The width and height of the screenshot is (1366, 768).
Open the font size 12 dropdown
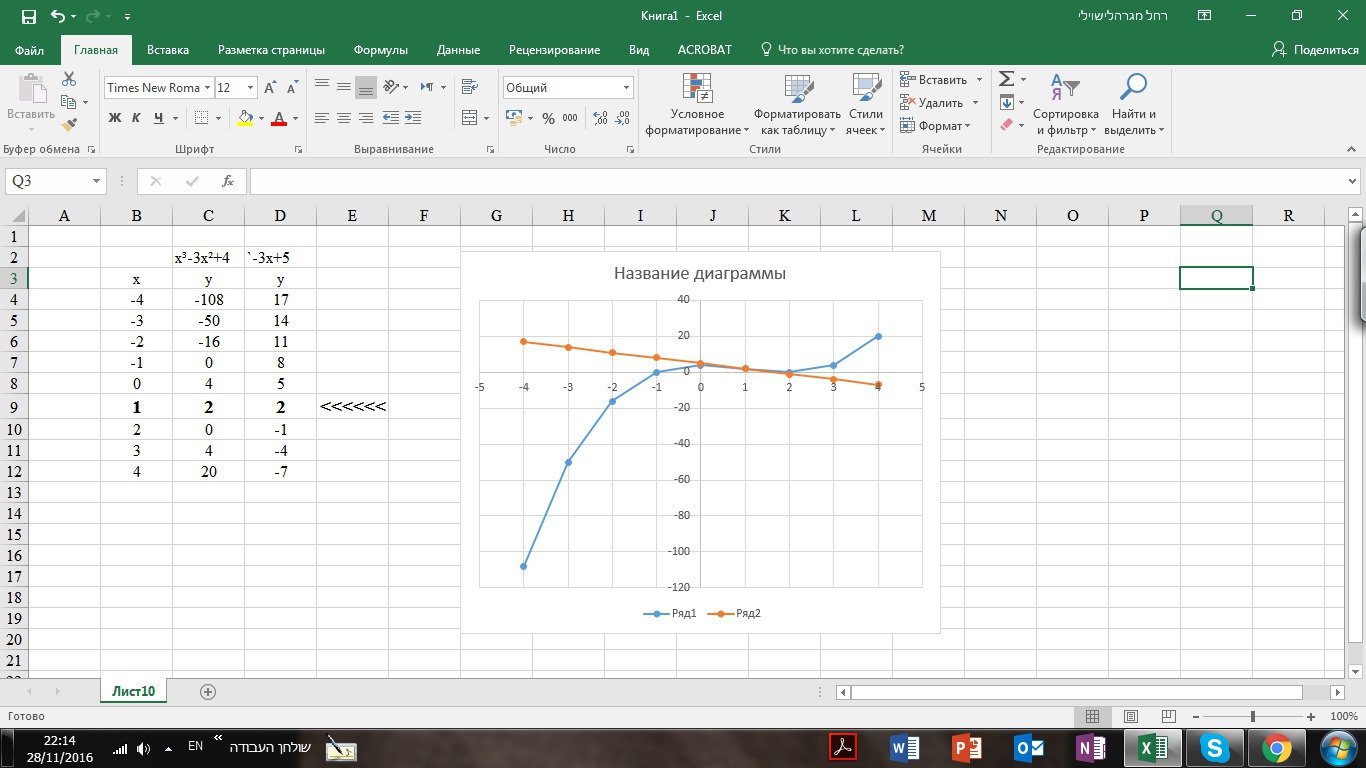[250, 88]
